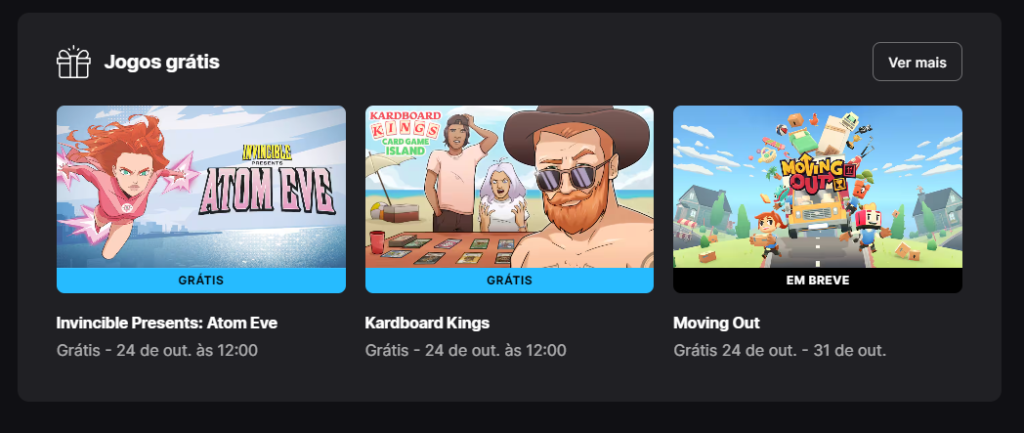Click the GRÁTIS banner under the Kardboard Kings image
The width and height of the screenshot is (1024, 433).
(509, 280)
